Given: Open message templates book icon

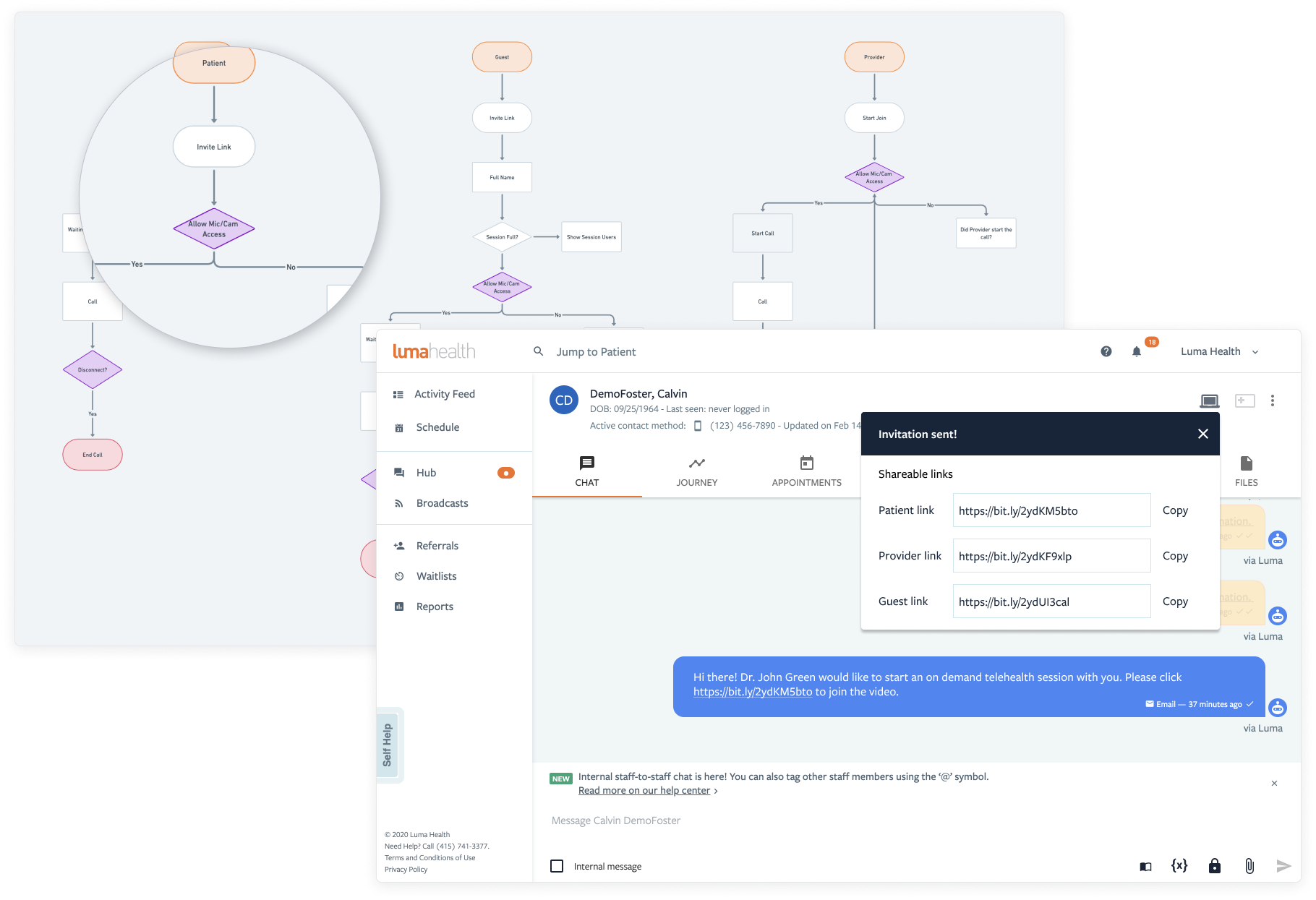Looking at the screenshot, I should click(1145, 867).
